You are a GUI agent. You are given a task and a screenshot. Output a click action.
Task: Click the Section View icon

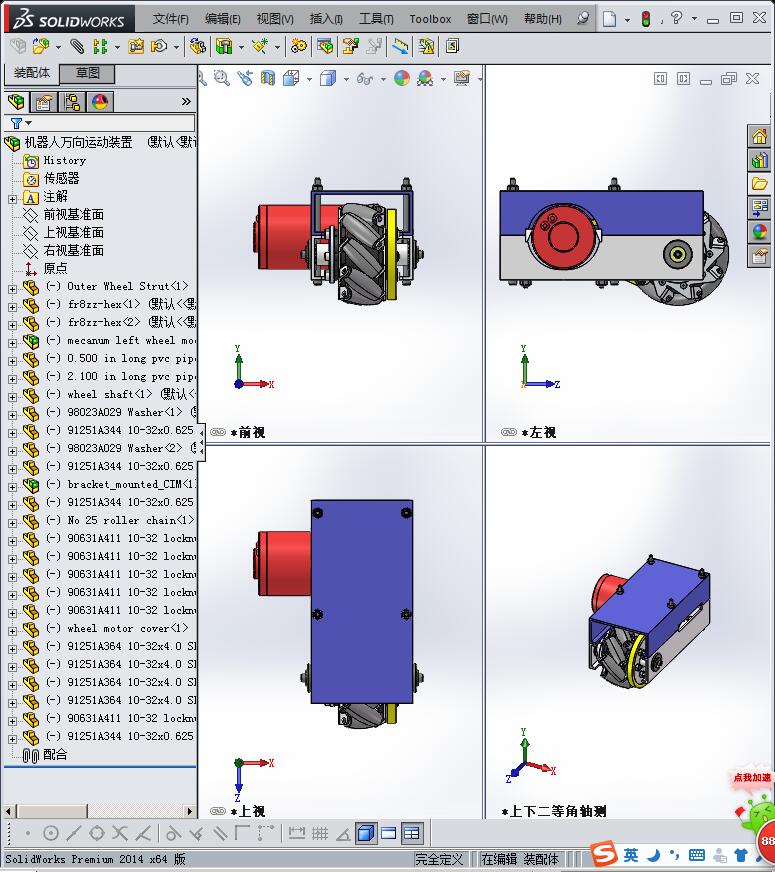tap(268, 78)
